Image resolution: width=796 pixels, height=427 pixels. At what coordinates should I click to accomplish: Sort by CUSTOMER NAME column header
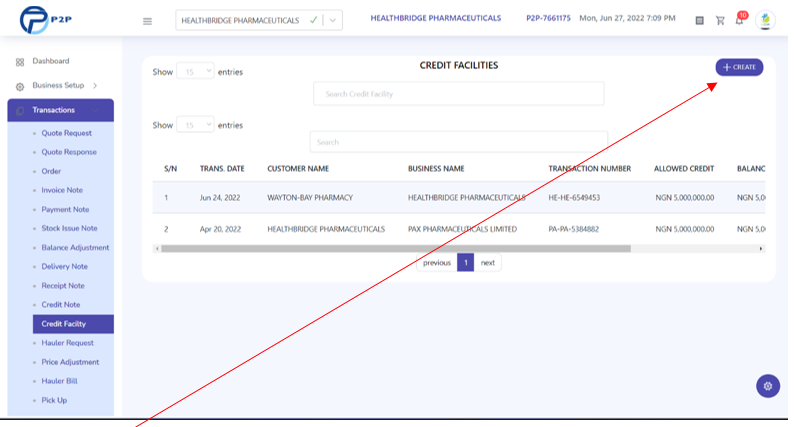click(298, 169)
